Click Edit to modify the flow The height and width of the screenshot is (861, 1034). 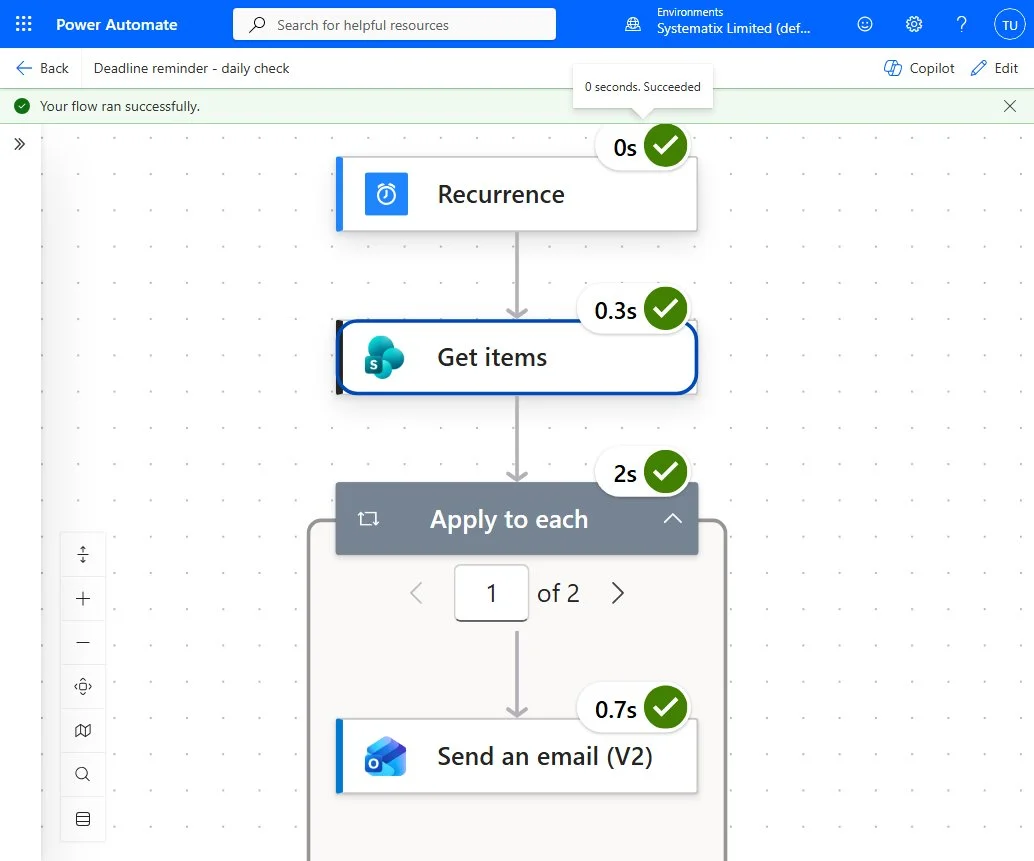(994, 68)
